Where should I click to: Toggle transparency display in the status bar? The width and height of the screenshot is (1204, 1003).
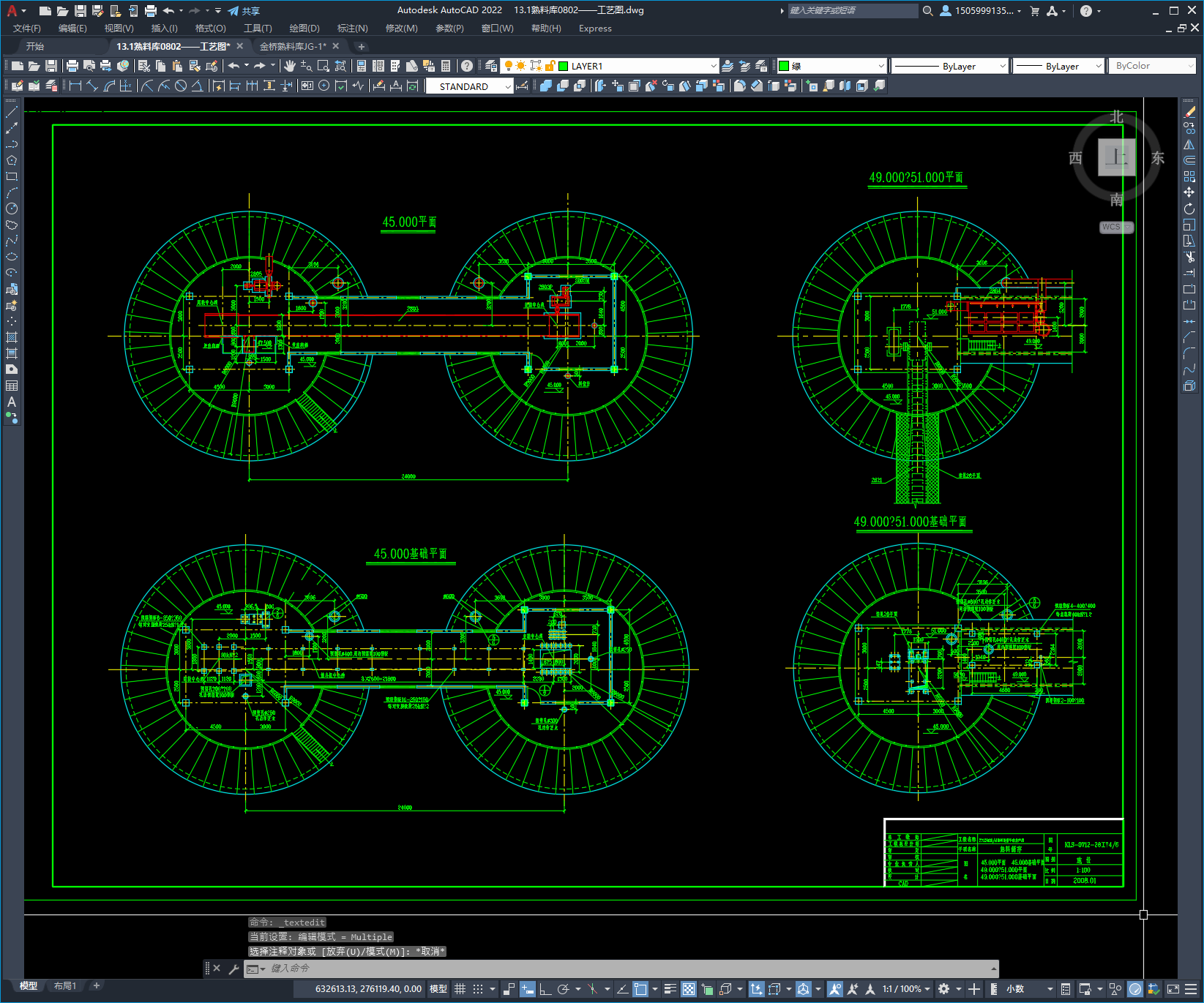click(x=689, y=989)
